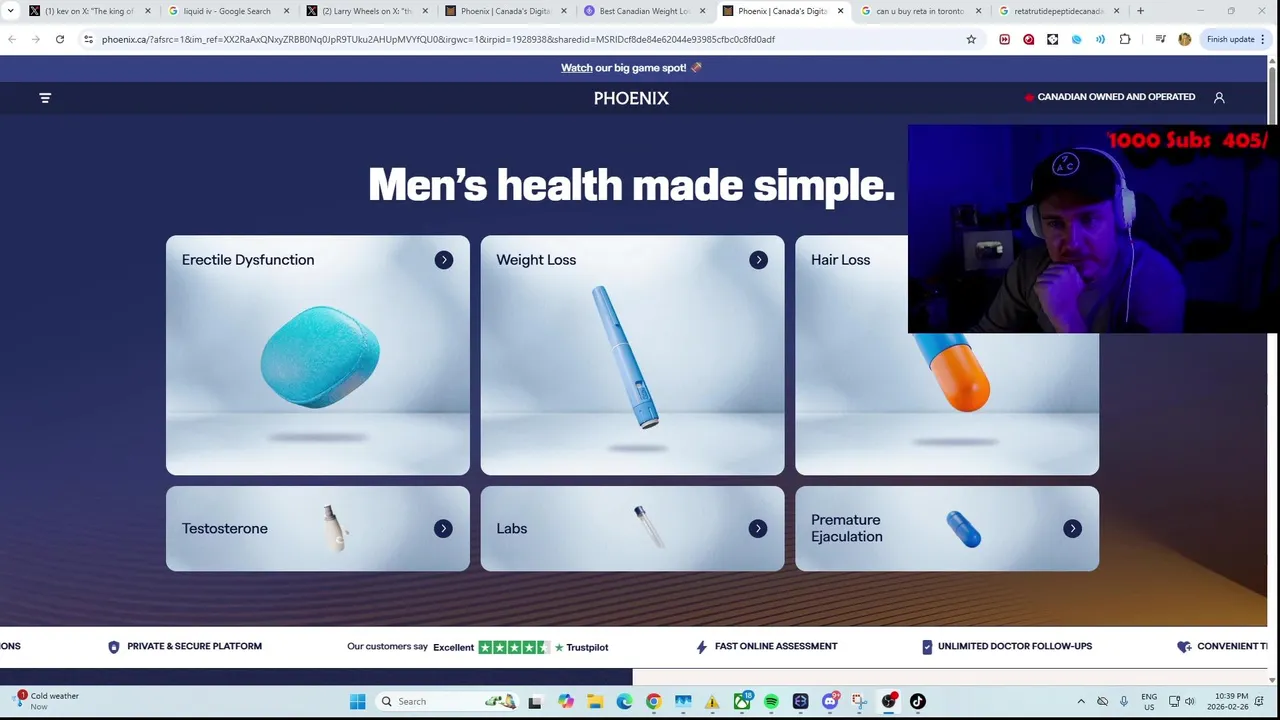The height and width of the screenshot is (720, 1280).
Task: Switch to the 'liquid iv - Google Search' tab
Action: pyautogui.click(x=227, y=11)
